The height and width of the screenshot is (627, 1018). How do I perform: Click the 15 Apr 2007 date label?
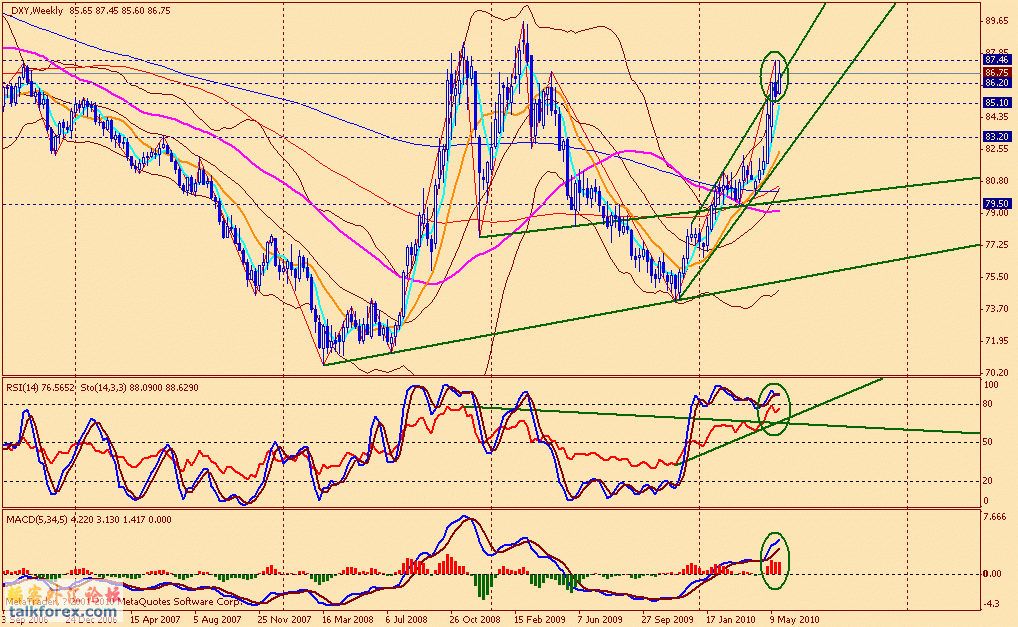pos(155,619)
